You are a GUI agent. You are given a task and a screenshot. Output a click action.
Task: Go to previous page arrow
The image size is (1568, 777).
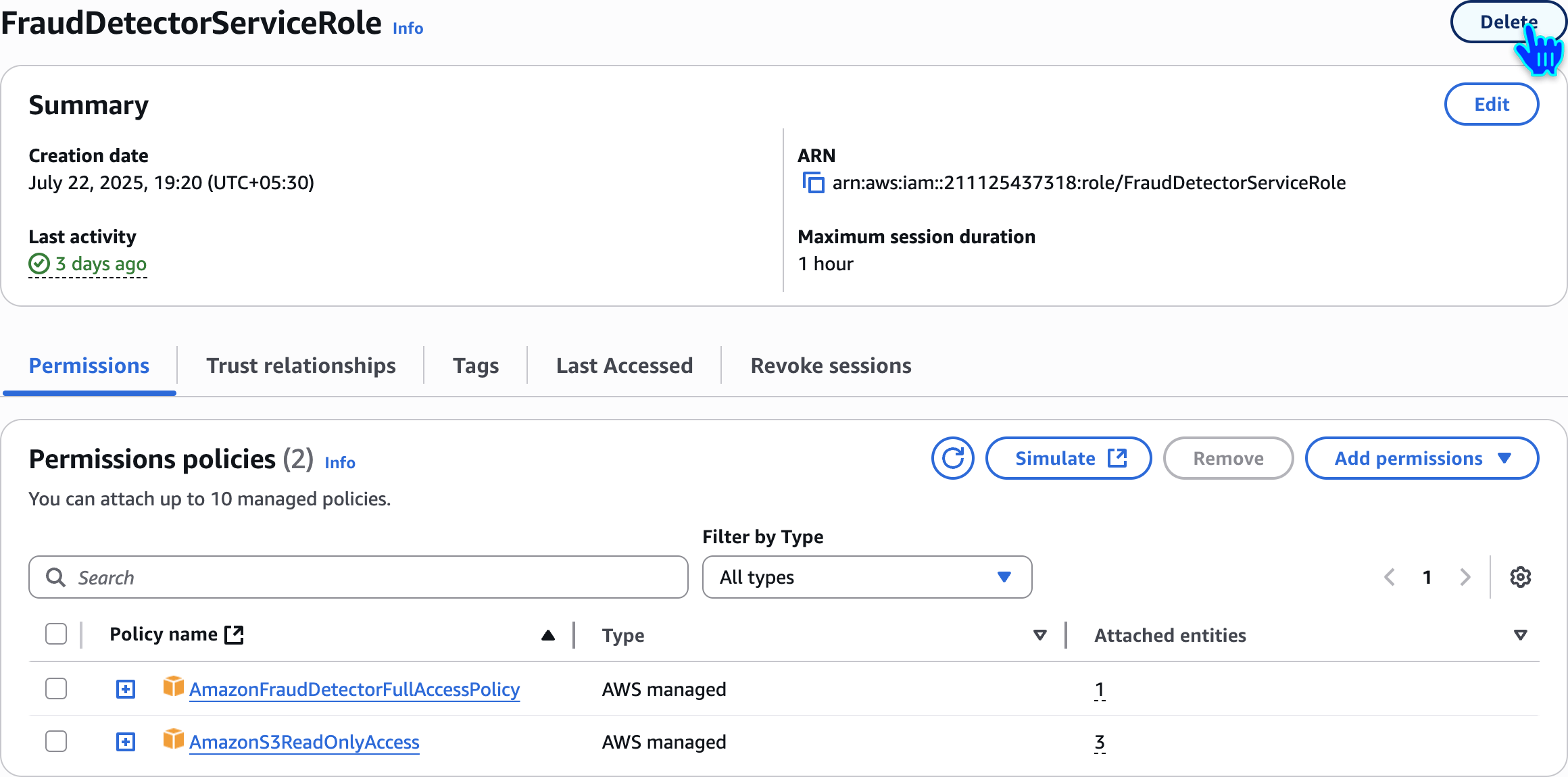[1390, 577]
